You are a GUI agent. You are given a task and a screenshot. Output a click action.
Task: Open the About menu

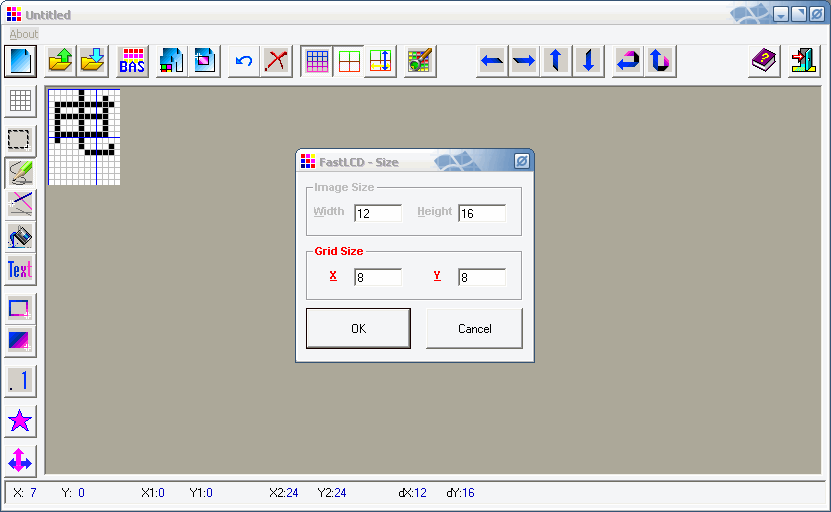pyautogui.click(x=24, y=34)
